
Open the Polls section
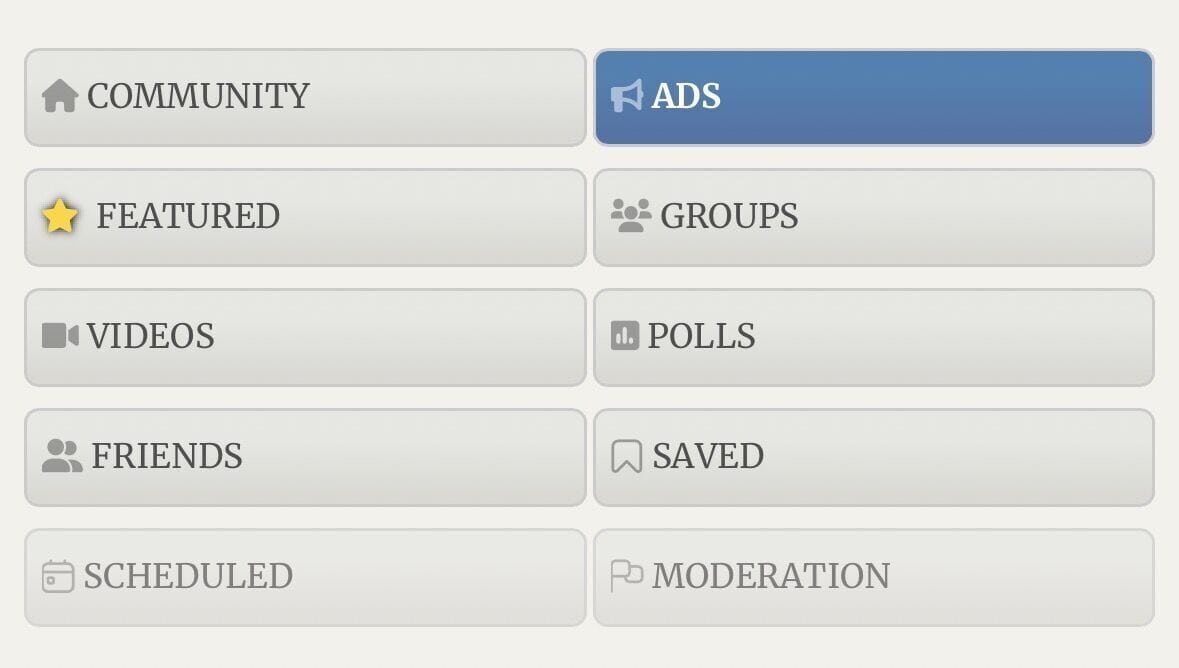pos(874,338)
